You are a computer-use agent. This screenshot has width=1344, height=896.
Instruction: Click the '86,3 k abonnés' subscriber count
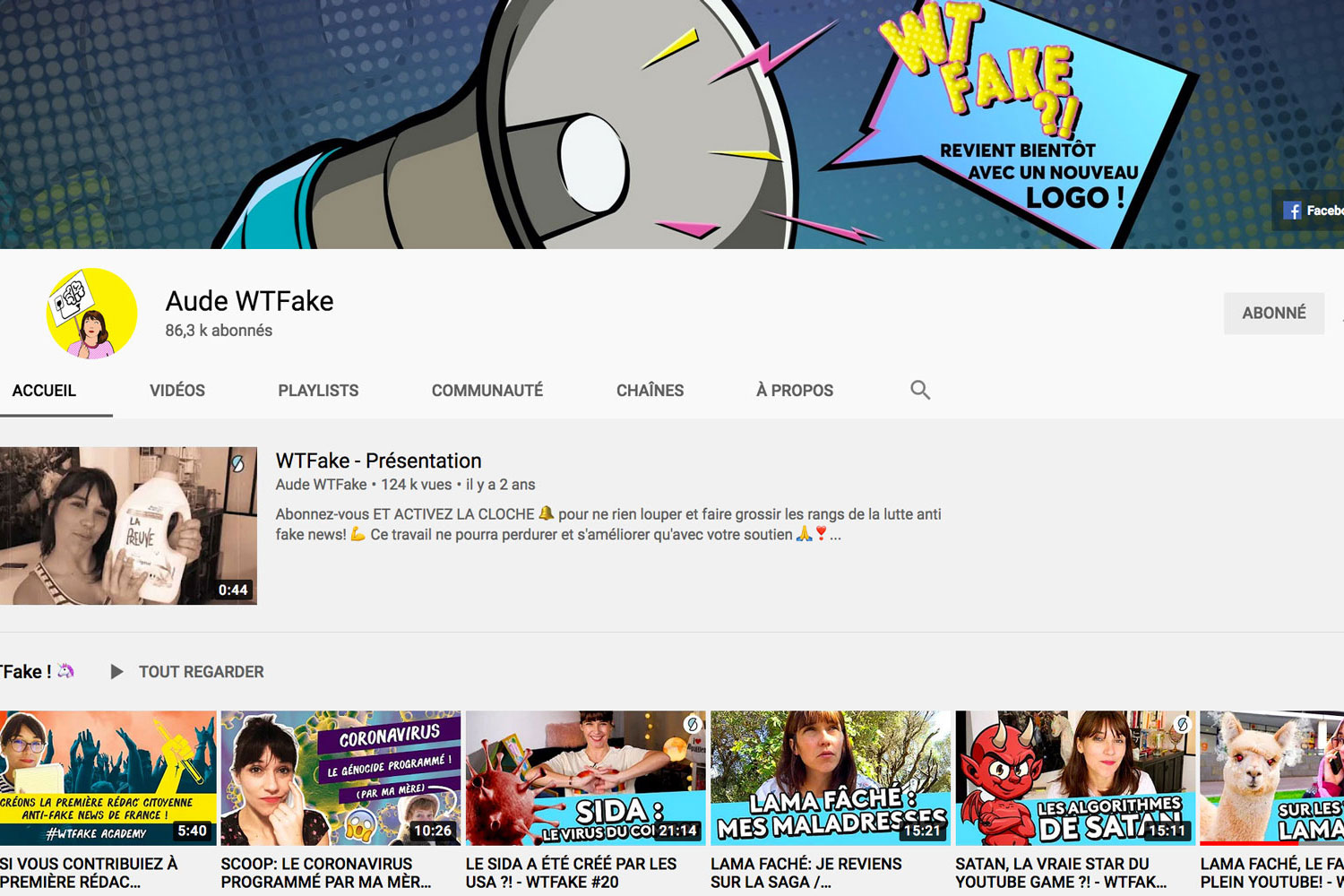[x=219, y=331]
